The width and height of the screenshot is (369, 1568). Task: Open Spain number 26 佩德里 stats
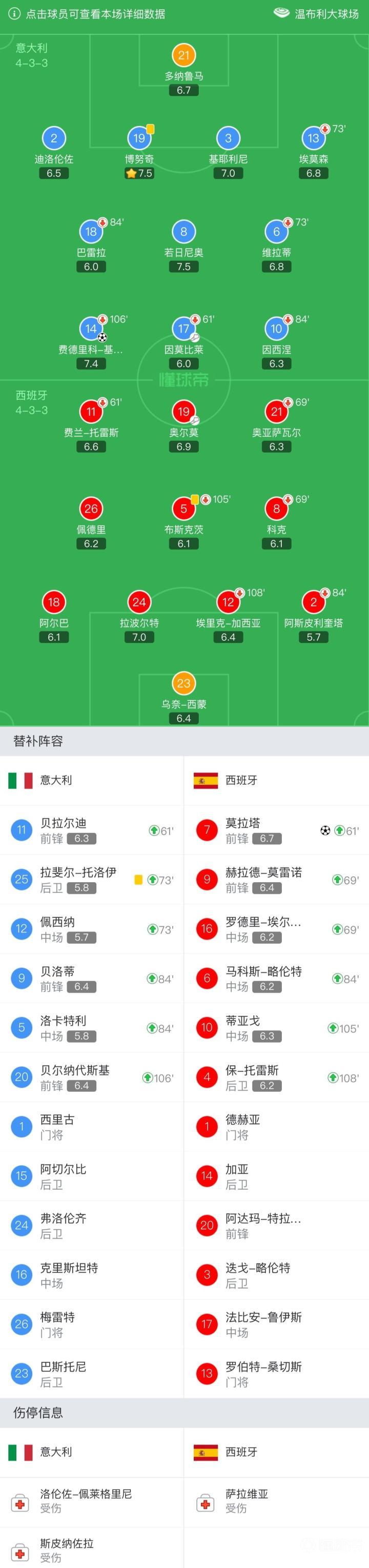91,509
